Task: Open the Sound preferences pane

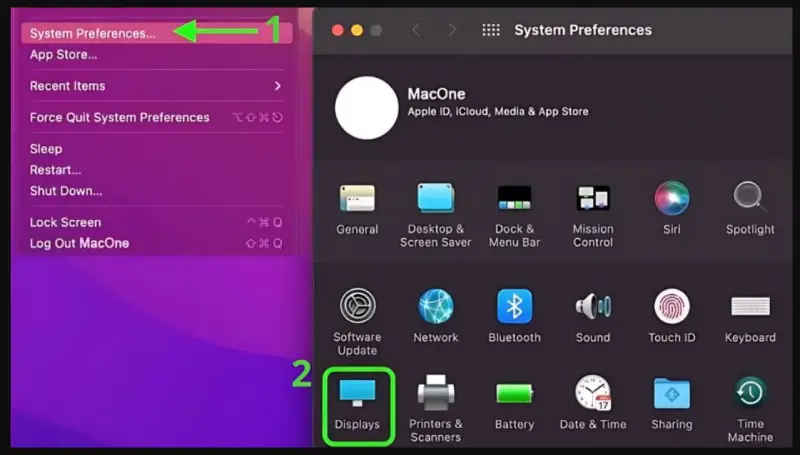Action: [593, 316]
